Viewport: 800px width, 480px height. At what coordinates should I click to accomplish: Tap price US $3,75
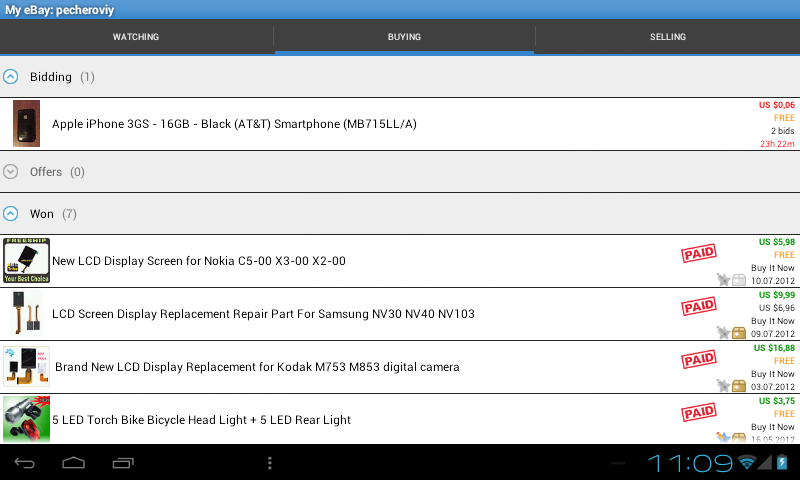[777, 401]
